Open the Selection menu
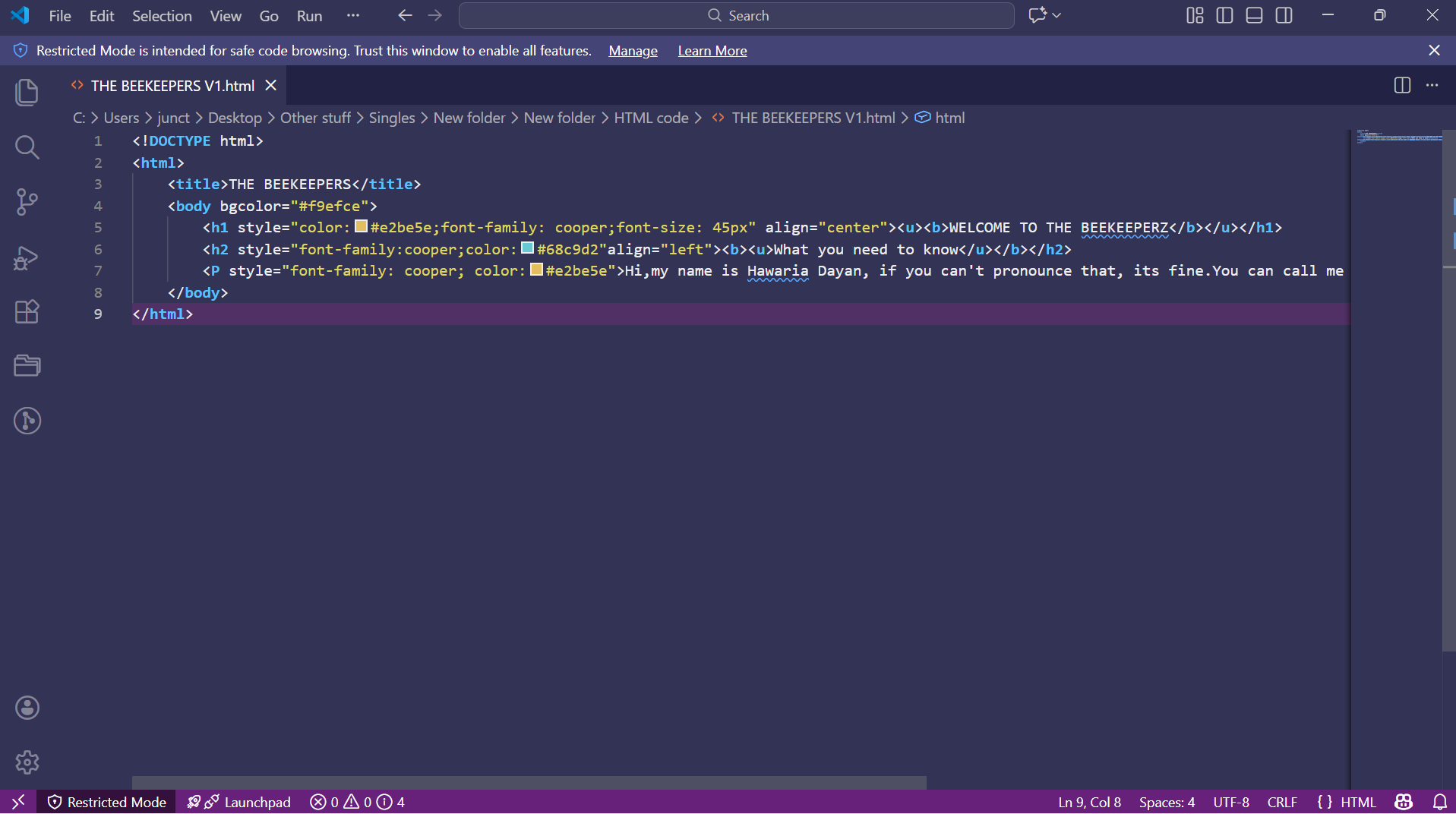The width and height of the screenshot is (1456, 814). [162, 16]
